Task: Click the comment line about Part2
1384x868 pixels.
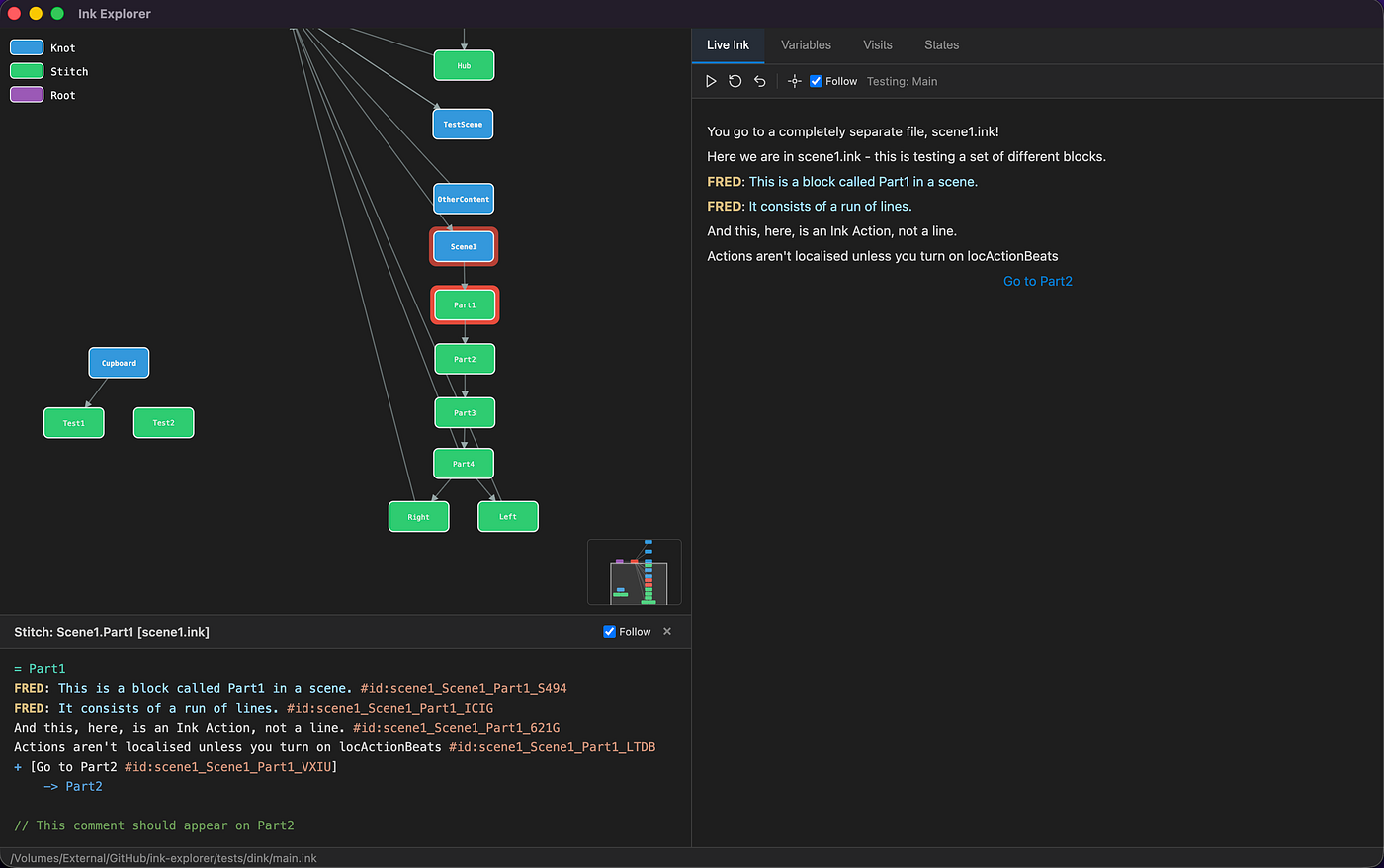Action: click(x=154, y=825)
